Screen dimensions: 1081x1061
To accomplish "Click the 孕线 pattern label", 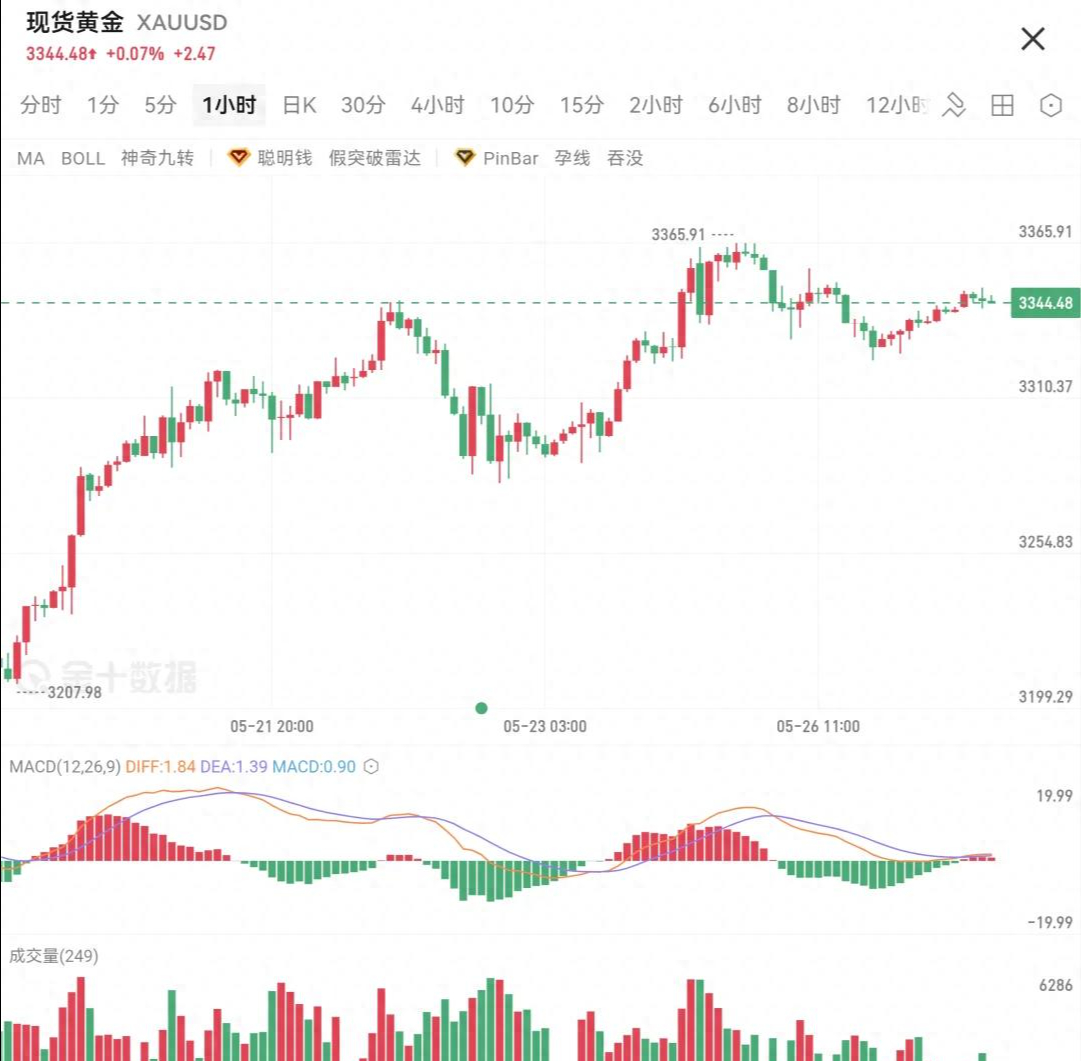I will [x=572, y=158].
